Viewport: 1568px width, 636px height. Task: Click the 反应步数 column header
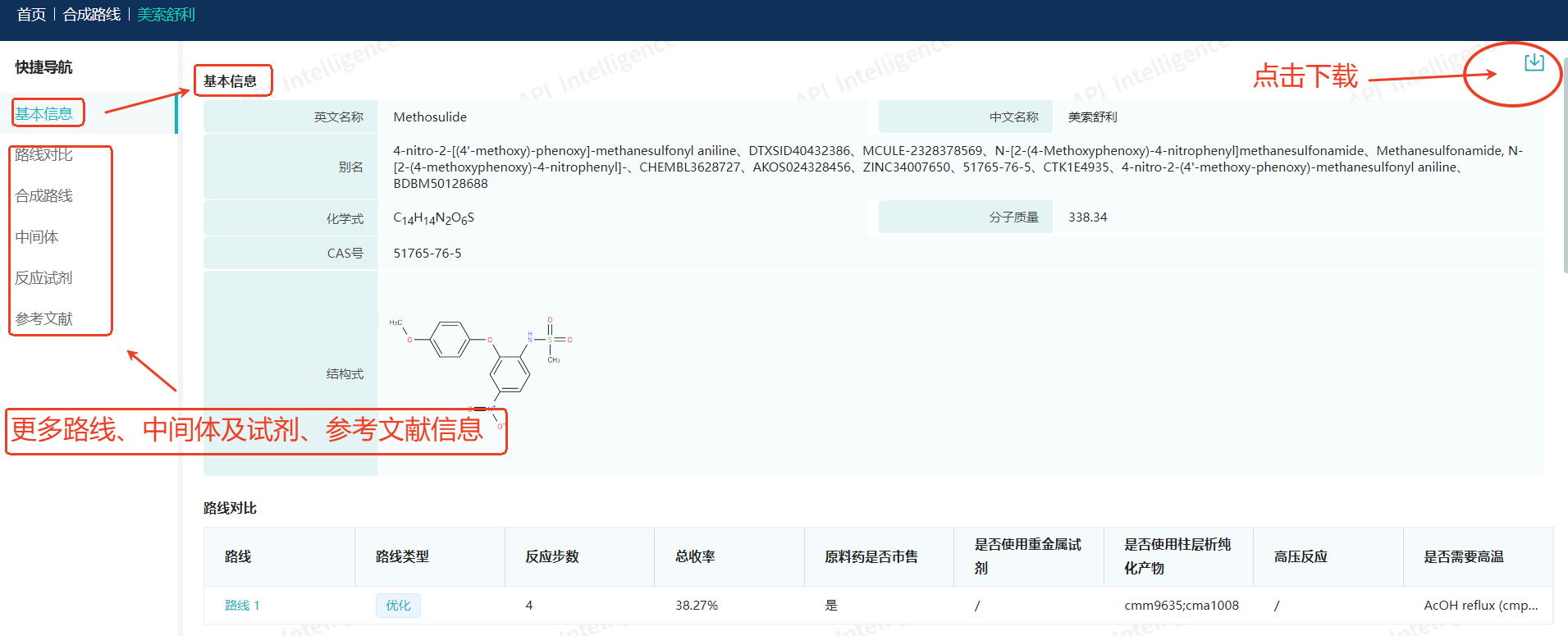point(552,556)
